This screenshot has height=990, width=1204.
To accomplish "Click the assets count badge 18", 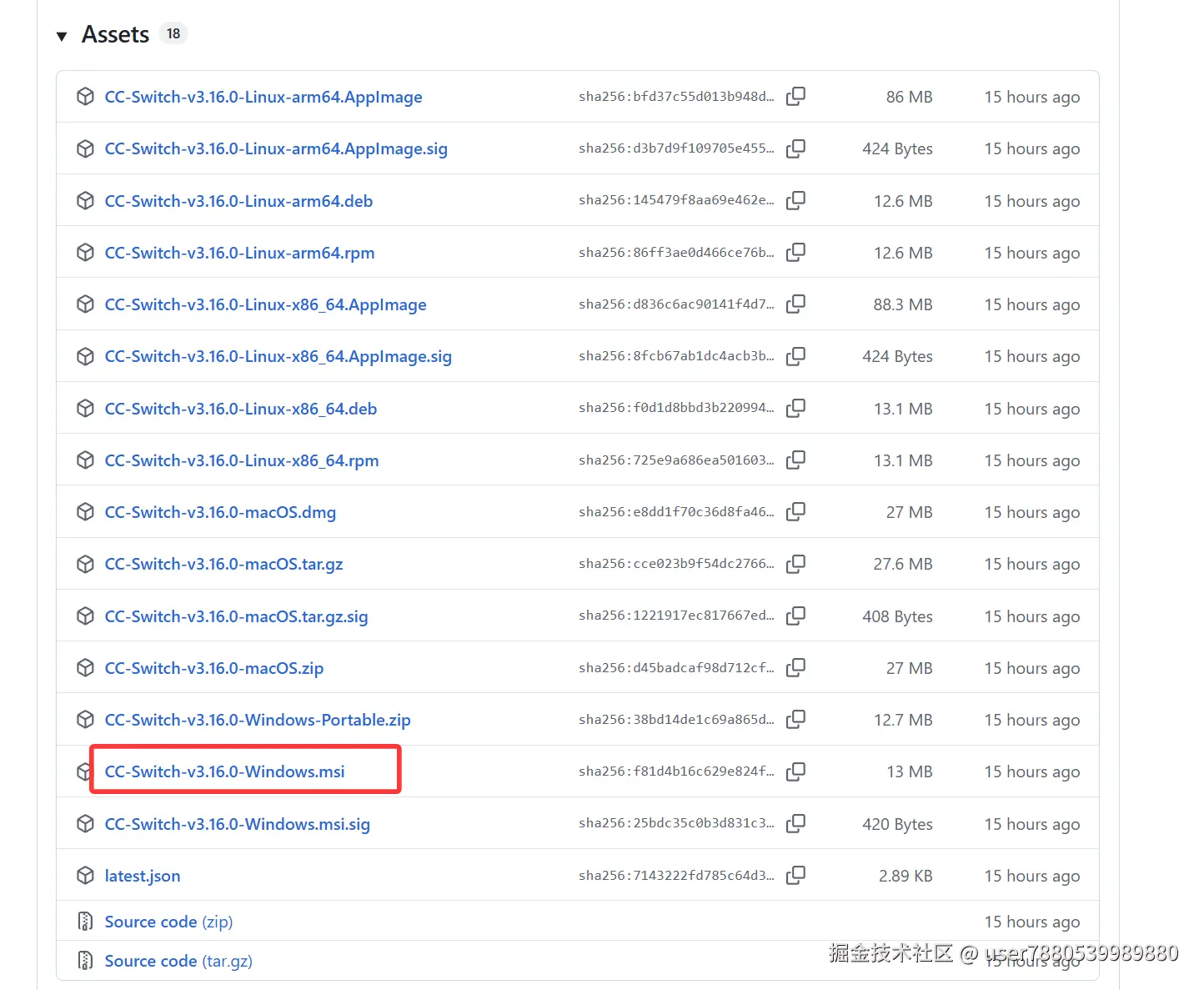I will (x=173, y=33).
